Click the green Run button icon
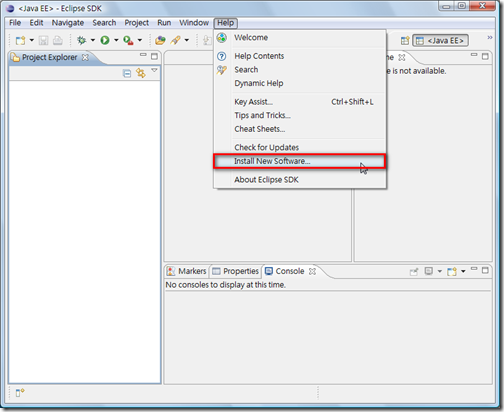Viewport: 504px width, 412px height. pos(105,40)
